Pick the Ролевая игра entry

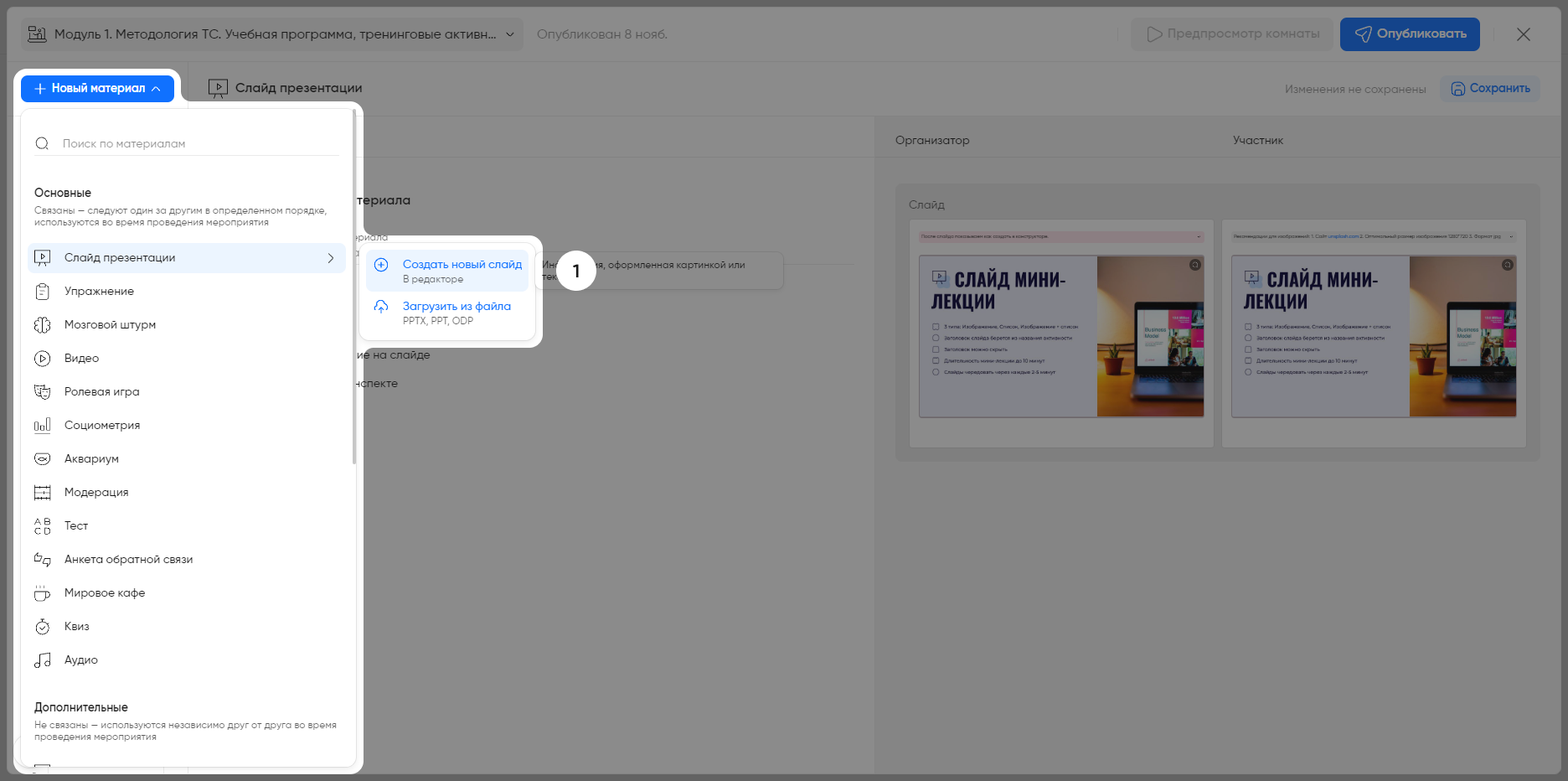102,391
